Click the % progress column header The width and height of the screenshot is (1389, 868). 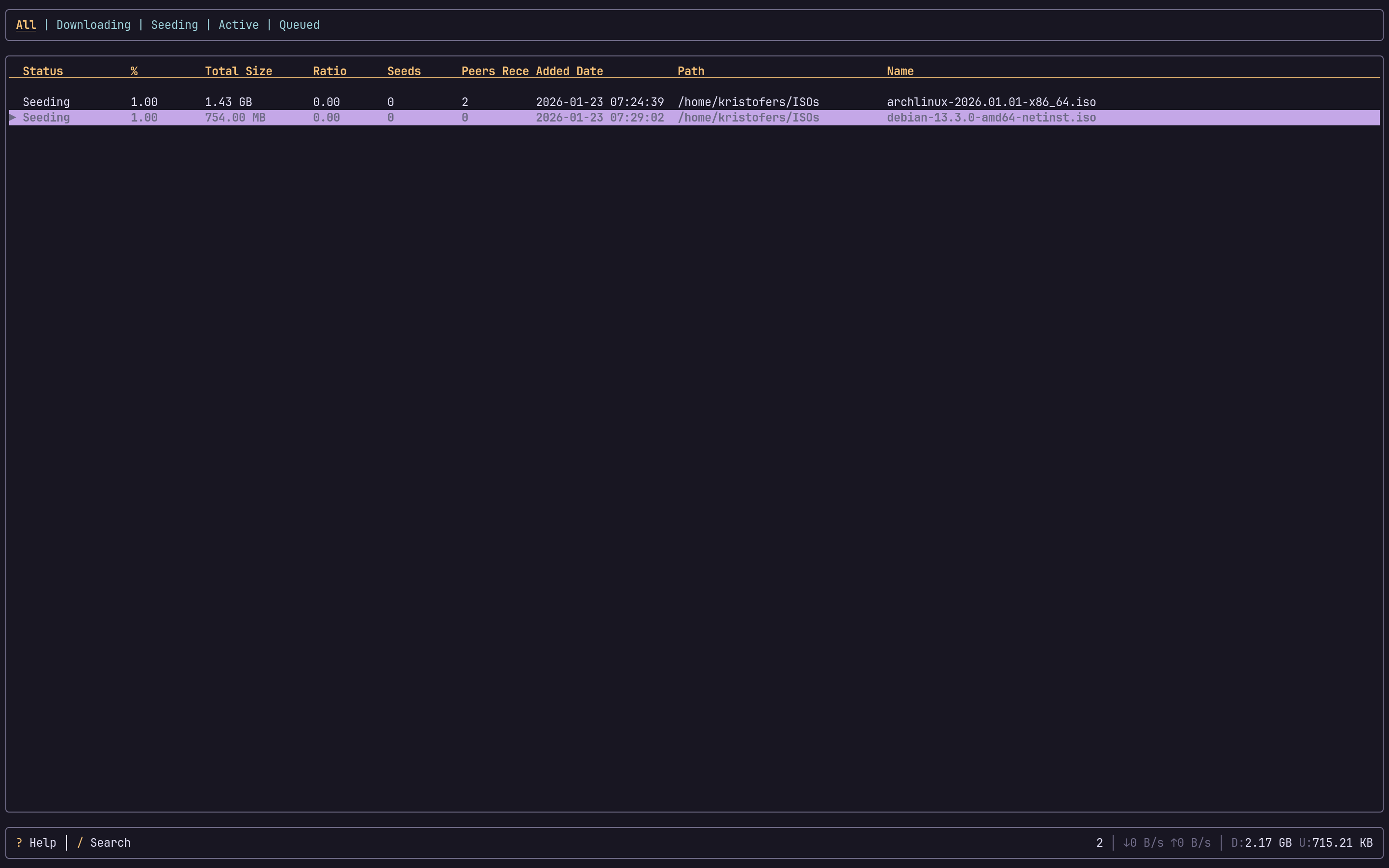[134, 70]
